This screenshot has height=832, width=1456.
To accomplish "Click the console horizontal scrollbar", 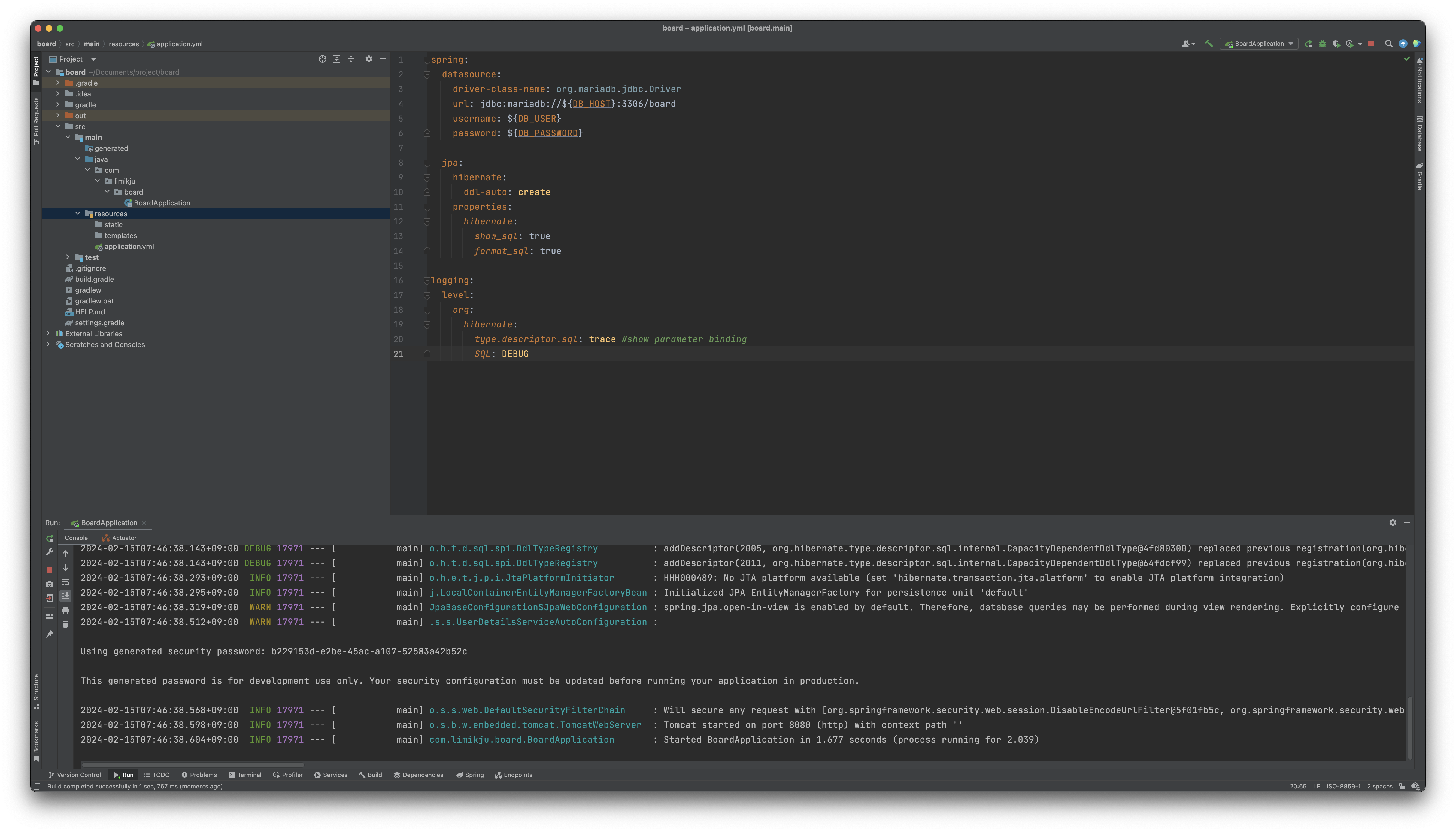I will pyautogui.click(x=193, y=764).
